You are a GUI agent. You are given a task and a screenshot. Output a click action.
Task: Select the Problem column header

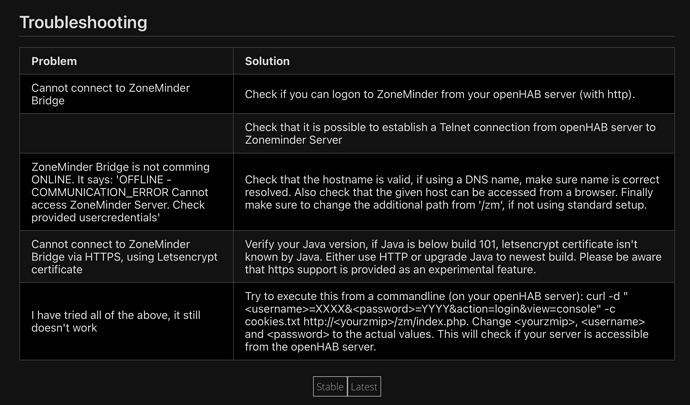54,61
